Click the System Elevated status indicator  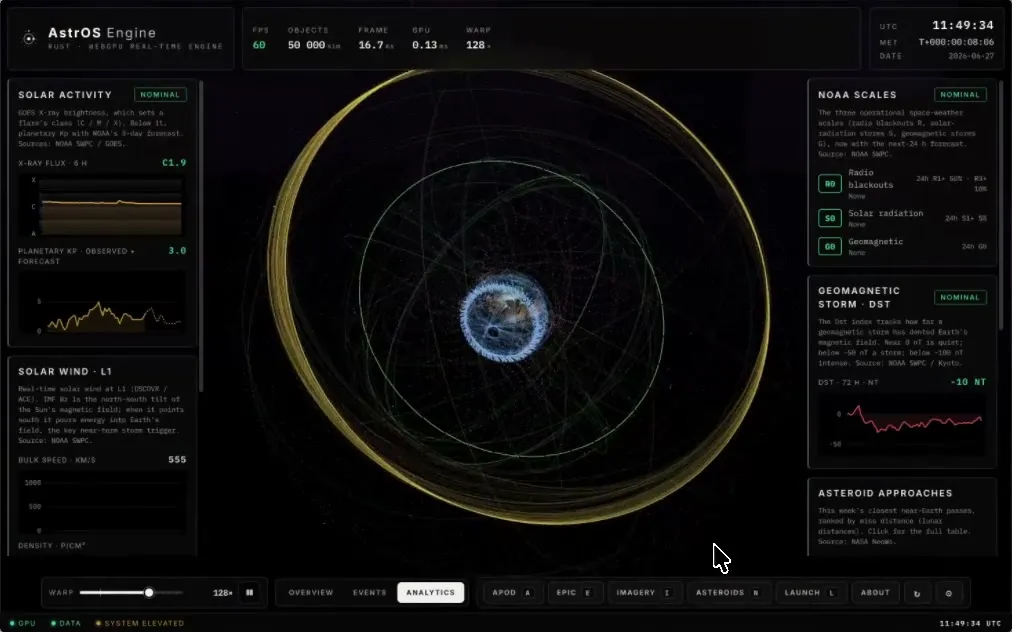[140, 623]
